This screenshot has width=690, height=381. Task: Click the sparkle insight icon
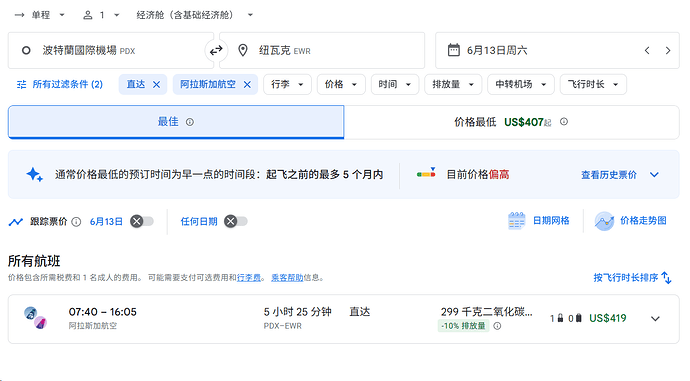coord(34,175)
